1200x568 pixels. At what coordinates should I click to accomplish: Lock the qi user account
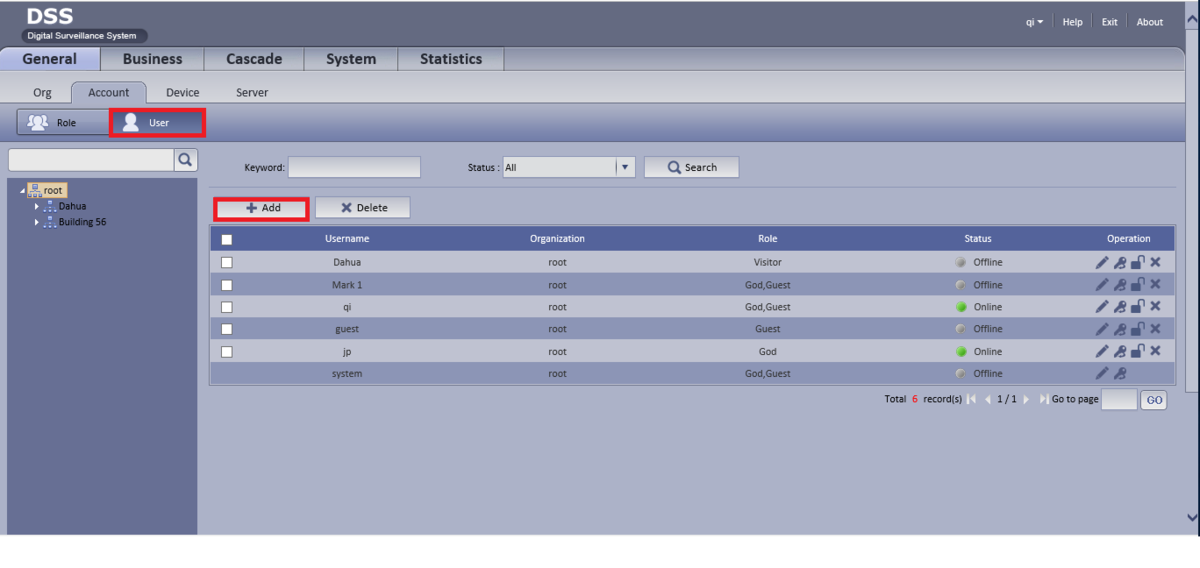(1138, 307)
